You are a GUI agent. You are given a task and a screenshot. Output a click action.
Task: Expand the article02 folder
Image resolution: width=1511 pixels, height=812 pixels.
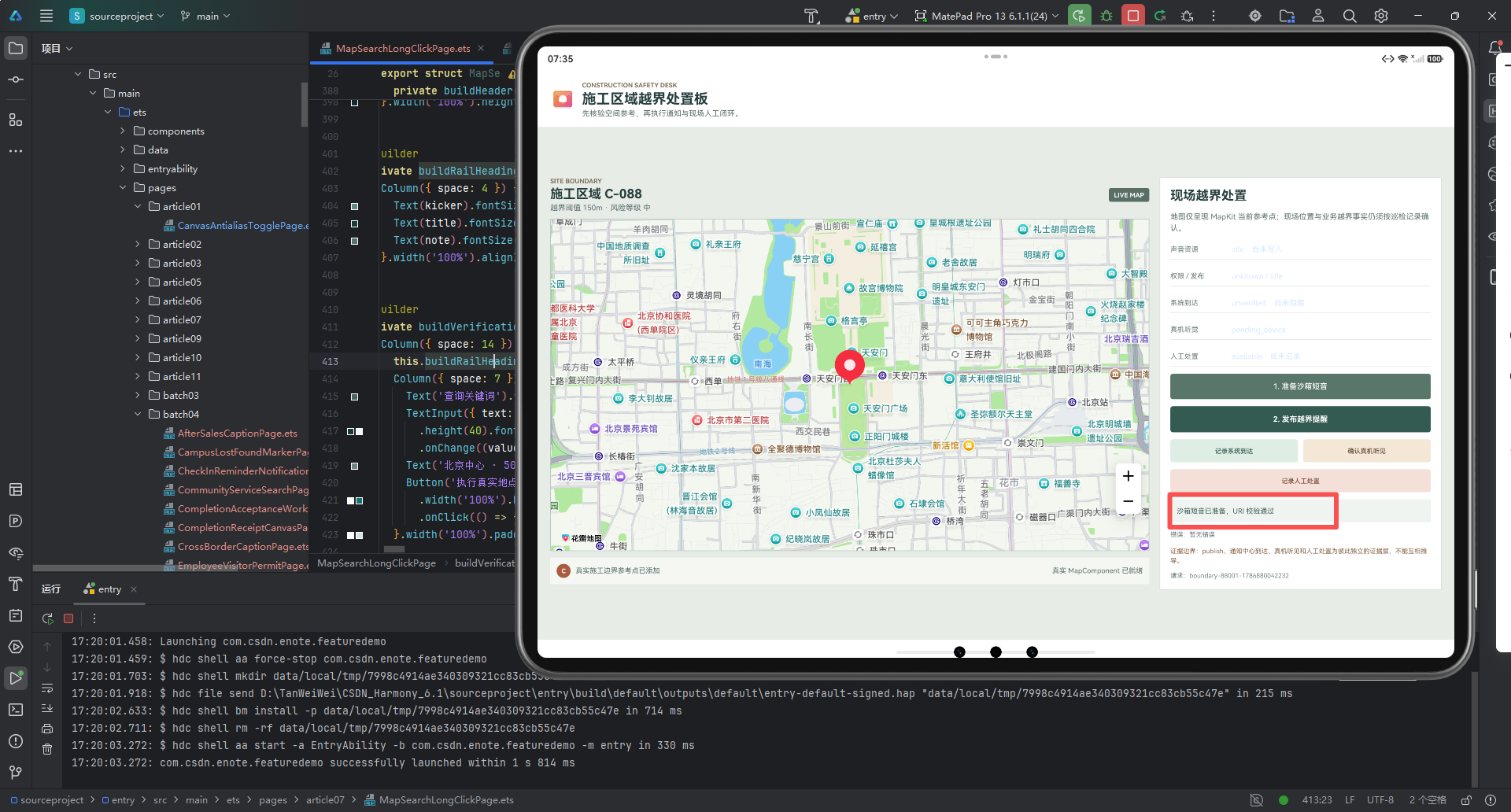pyautogui.click(x=138, y=244)
